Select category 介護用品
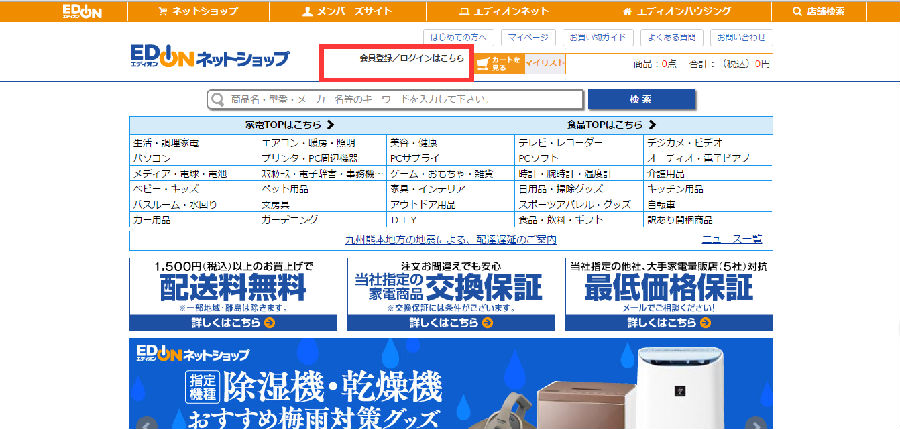Screen dimensions: 900x429 pos(666,173)
